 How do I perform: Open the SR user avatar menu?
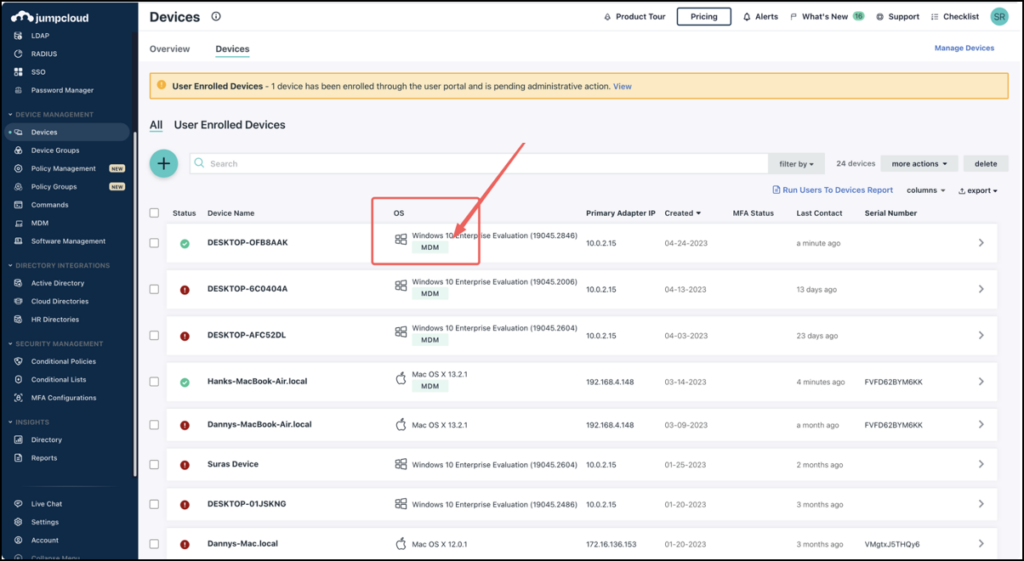coord(999,17)
